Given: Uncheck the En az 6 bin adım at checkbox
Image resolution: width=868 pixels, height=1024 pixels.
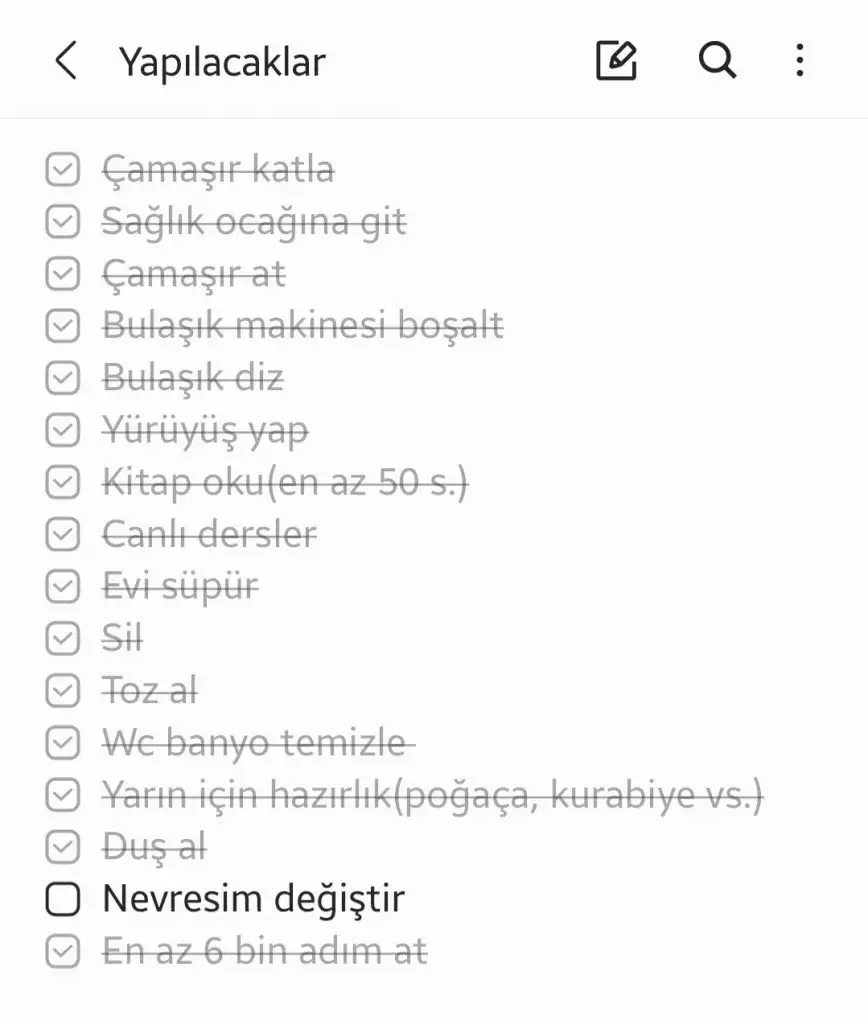Looking at the screenshot, I should point(63,952).
